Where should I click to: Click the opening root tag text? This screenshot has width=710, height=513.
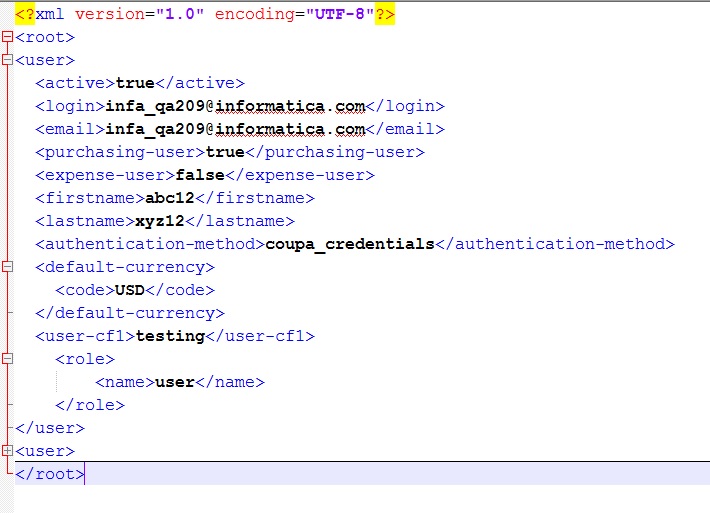[45, 37]
